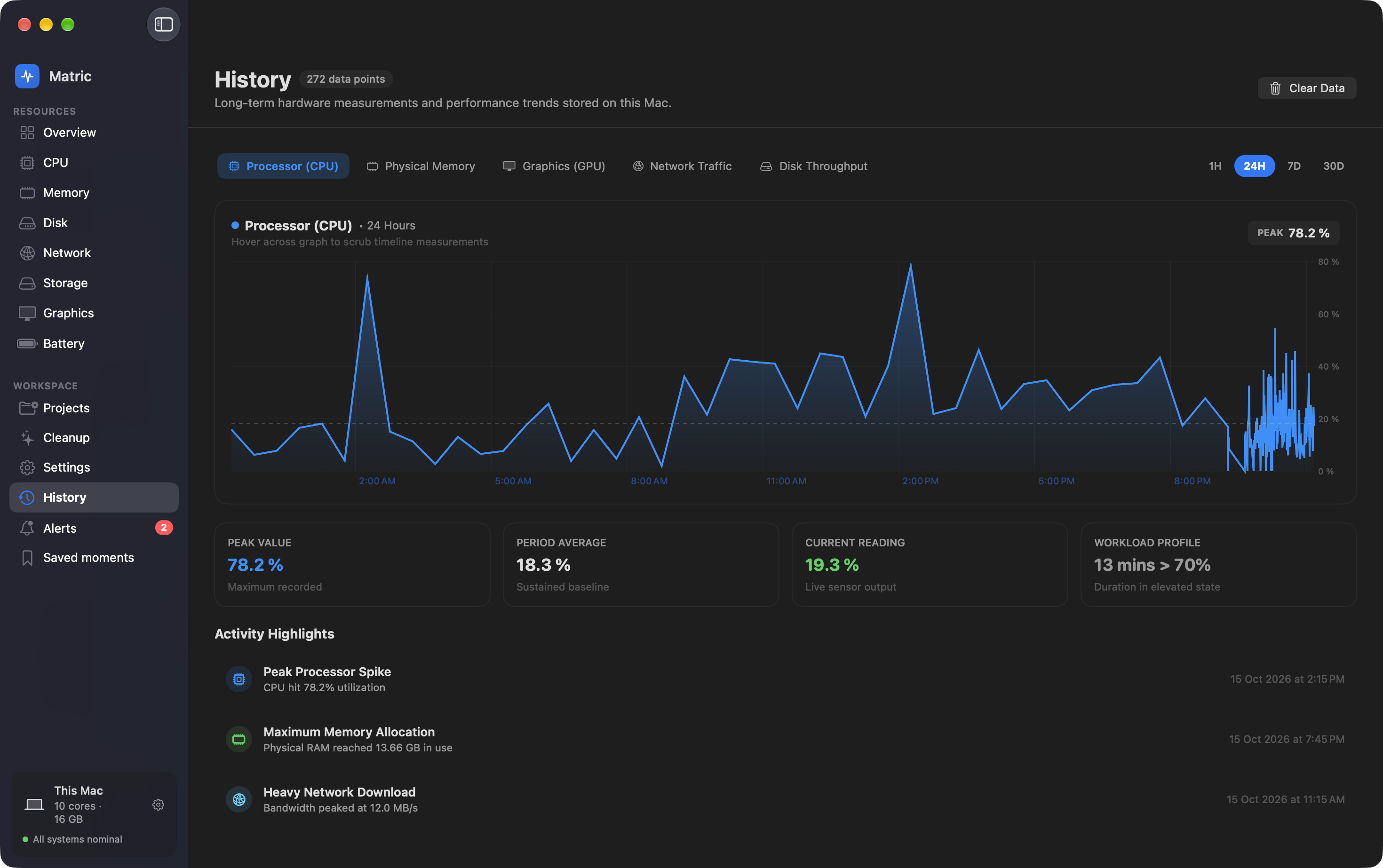
Task: Open Saved moments bookmark item
Action: [94, 557]
